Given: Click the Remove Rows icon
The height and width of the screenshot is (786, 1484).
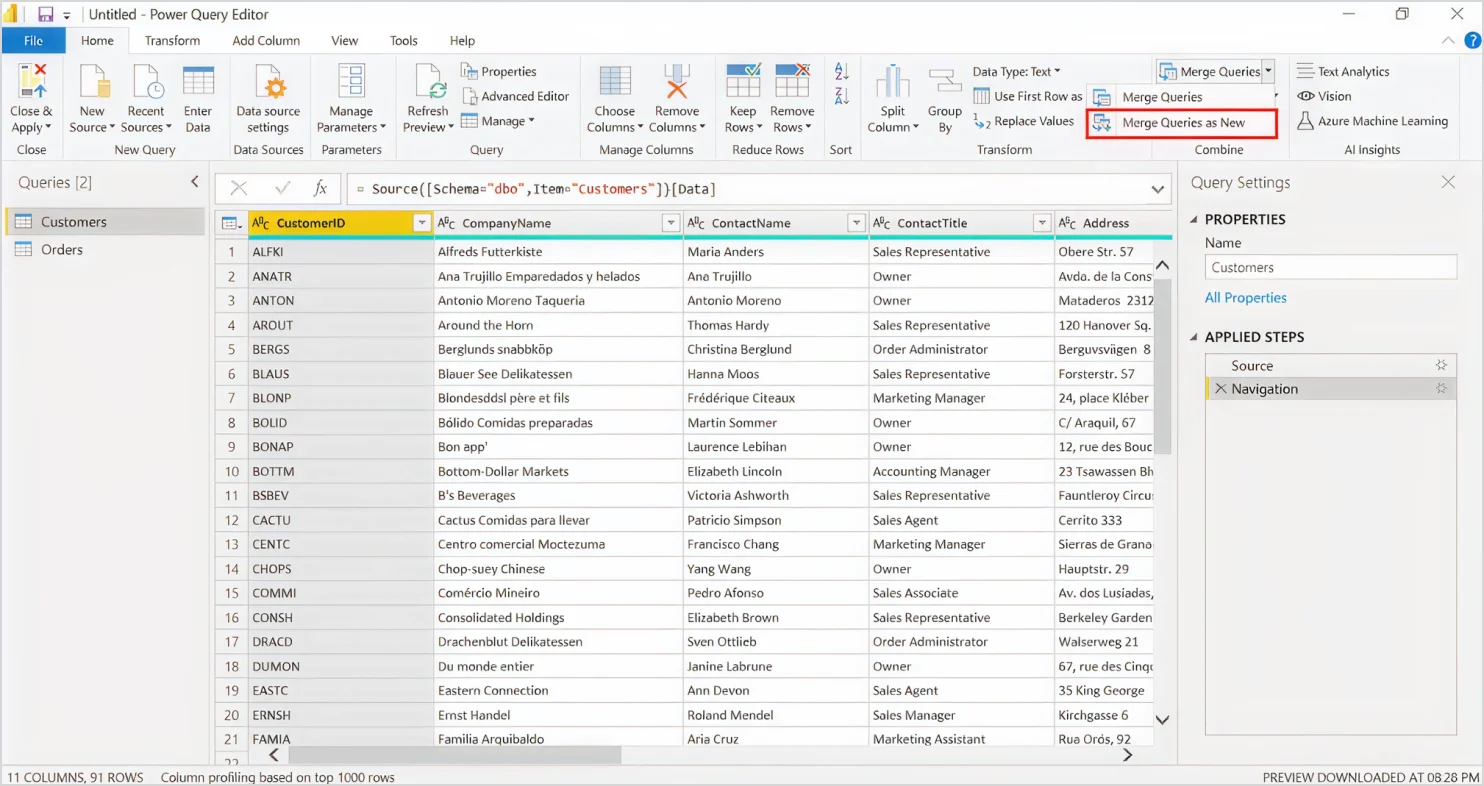Looking at the screenshot, I should tap(792, 81).
